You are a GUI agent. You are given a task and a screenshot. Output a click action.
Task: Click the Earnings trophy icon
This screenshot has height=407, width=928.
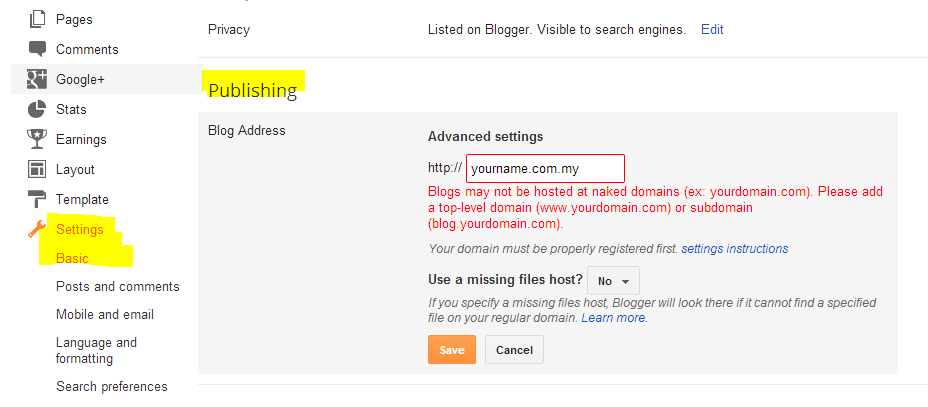click(x=37, y=140)
